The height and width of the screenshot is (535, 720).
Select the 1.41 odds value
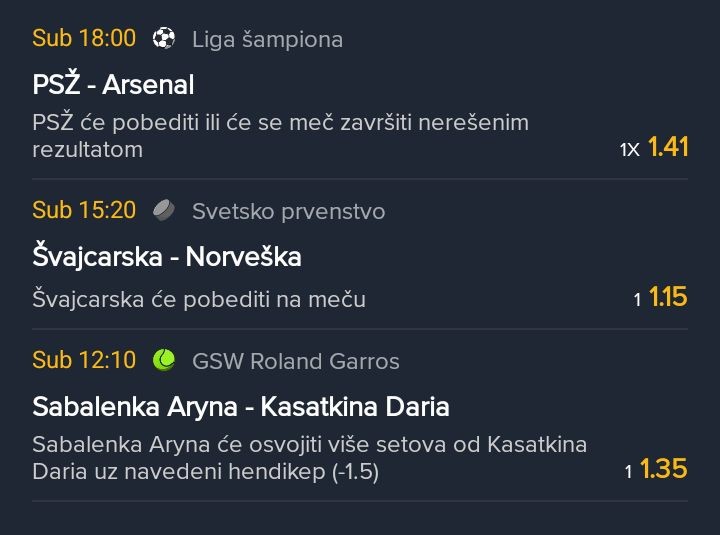668,147
